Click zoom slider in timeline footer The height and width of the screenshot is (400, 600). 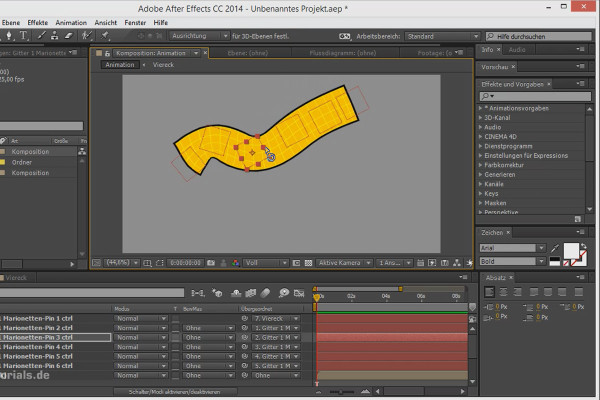341,392
